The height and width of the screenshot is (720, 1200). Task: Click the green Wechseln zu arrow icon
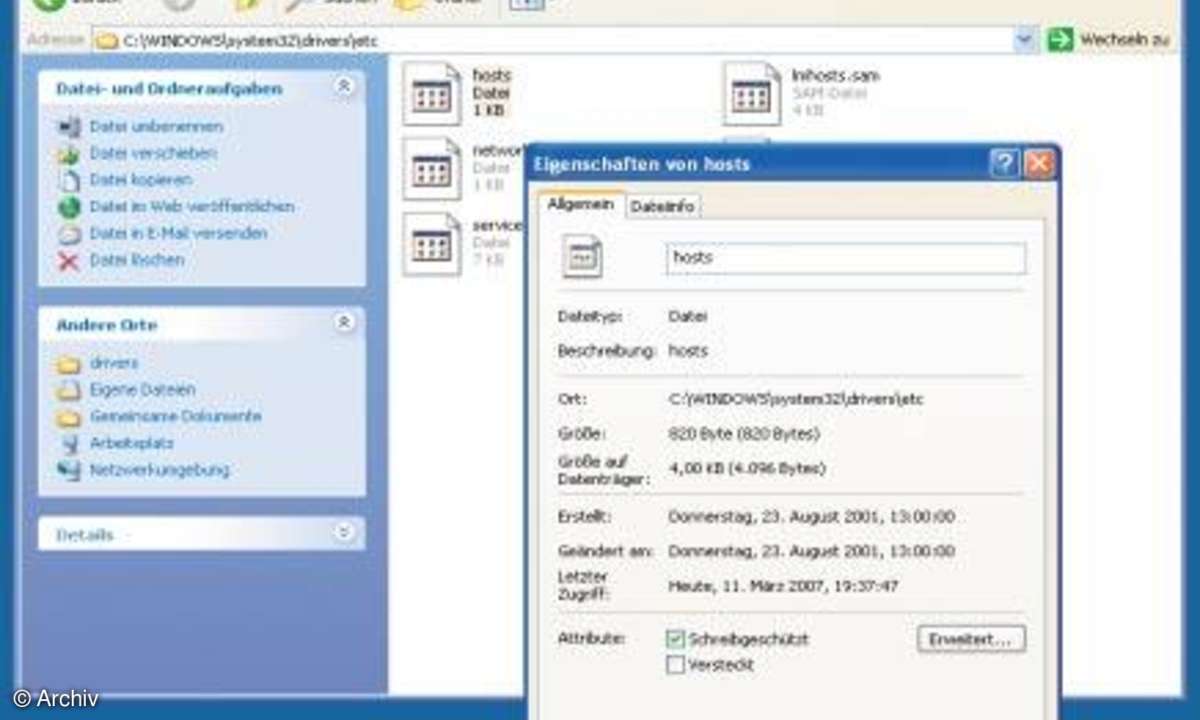[x=1059, y=40]
